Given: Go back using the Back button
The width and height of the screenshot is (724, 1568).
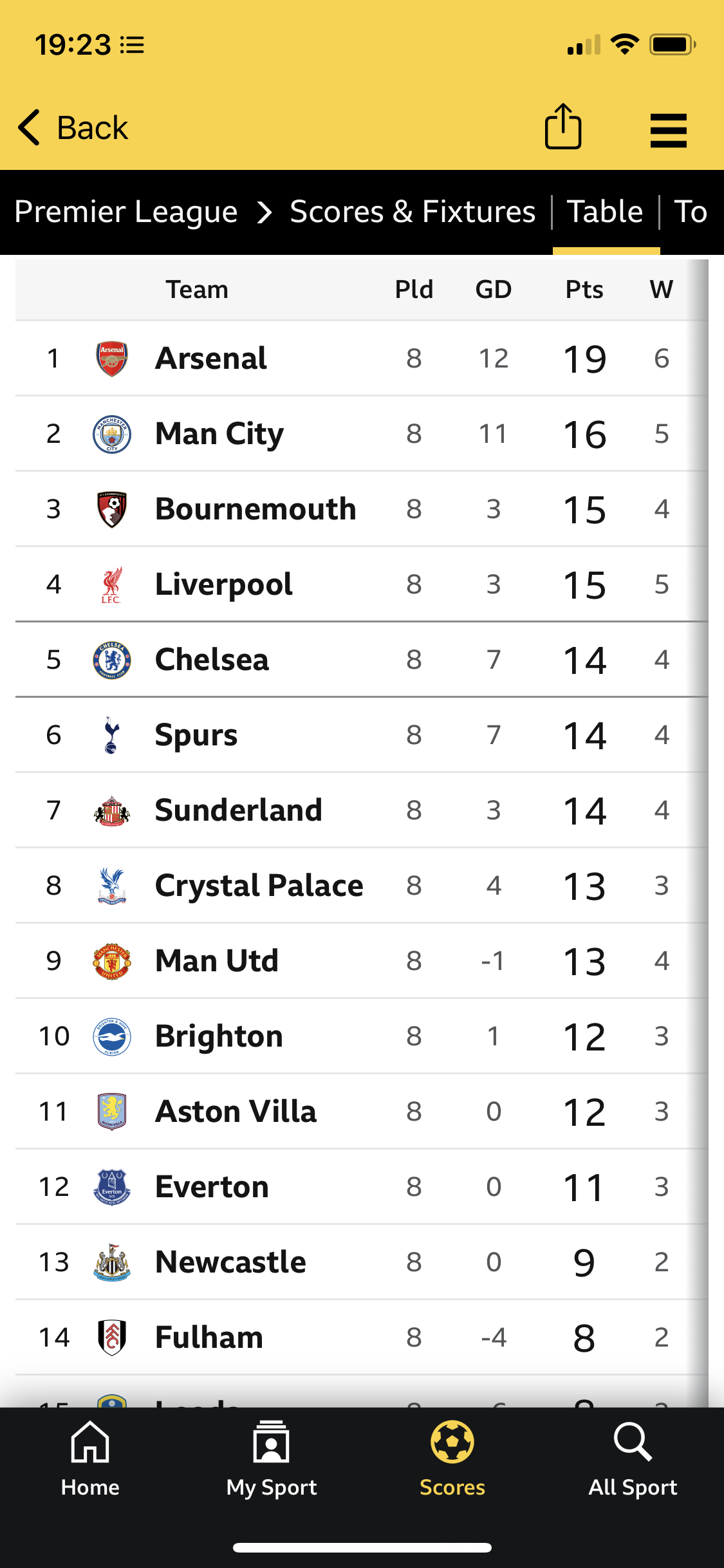Looking at the screenshot, I should click(73, 127).
